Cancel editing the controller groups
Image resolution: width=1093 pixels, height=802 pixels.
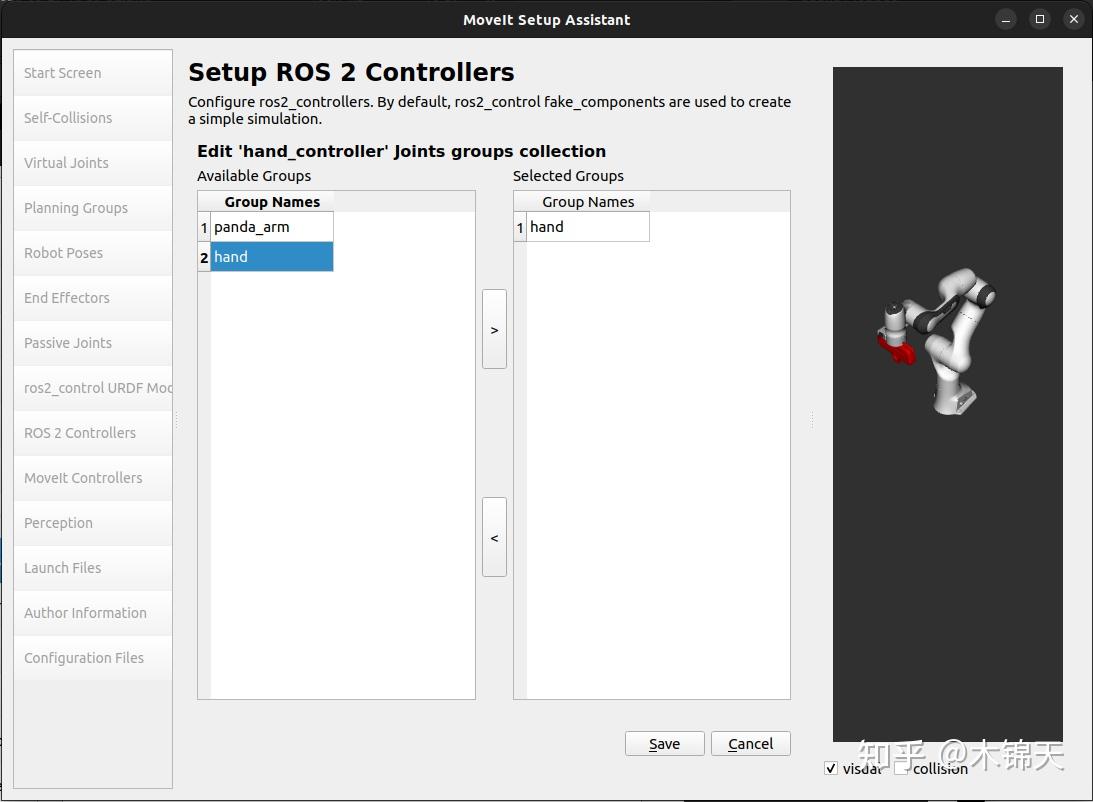coord(750,743)
